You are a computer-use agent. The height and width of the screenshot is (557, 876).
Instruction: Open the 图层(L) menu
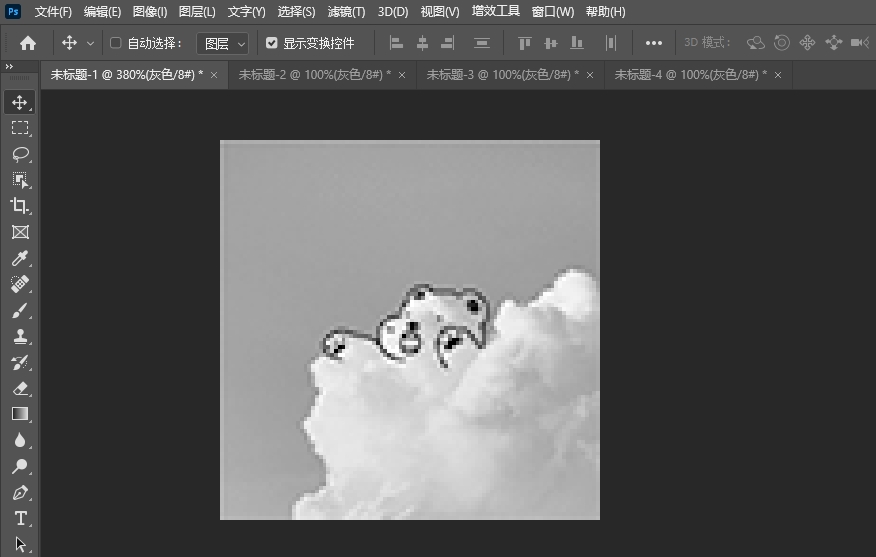tap(197, 12)
